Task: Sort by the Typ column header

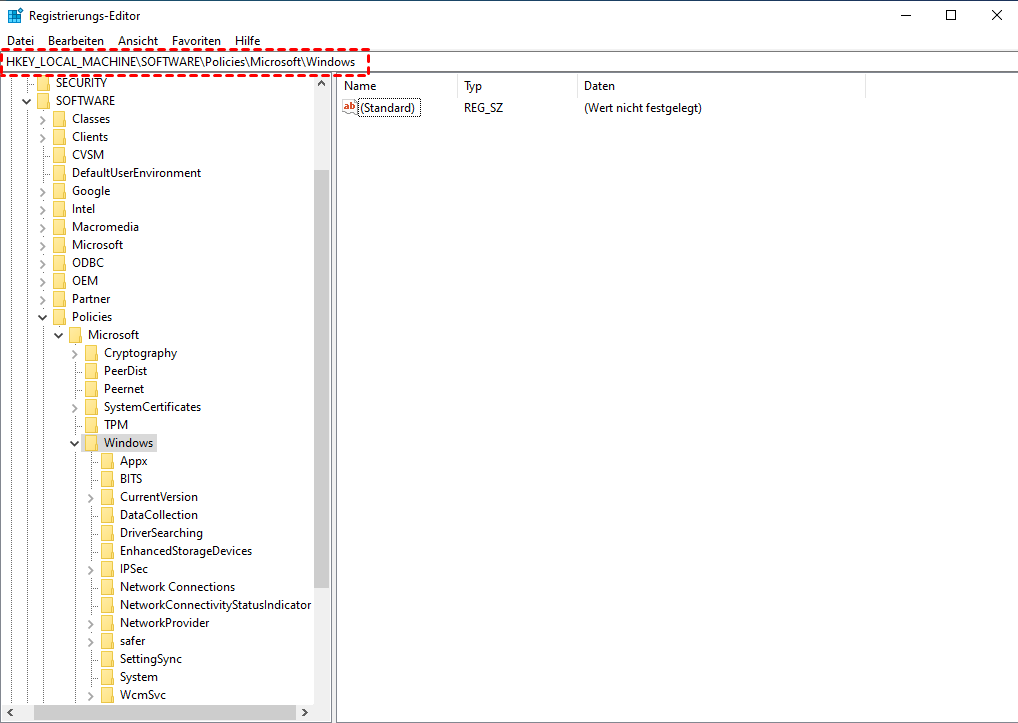Action: click(517, 86)
